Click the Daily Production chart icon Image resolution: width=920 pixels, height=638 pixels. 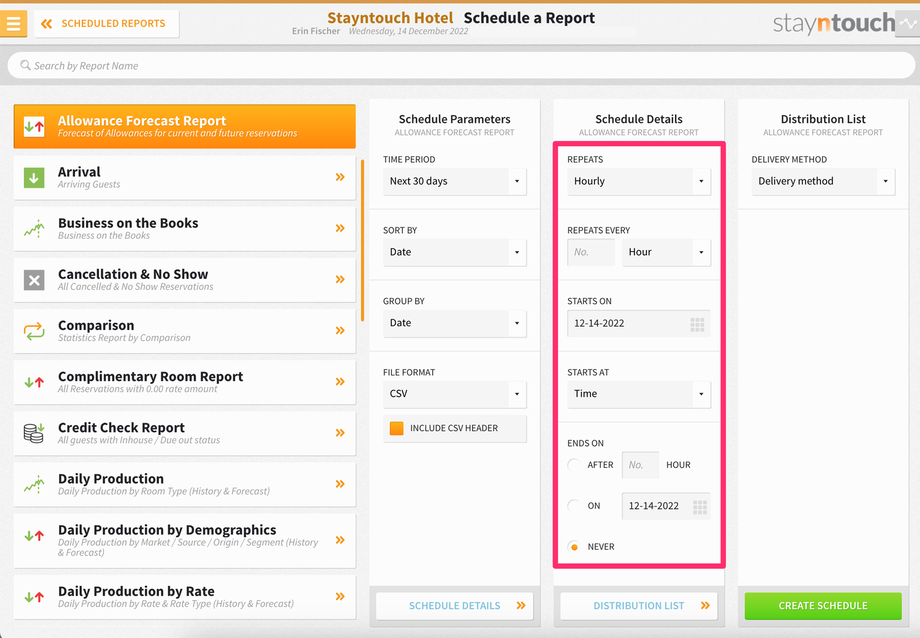[34, 484]
